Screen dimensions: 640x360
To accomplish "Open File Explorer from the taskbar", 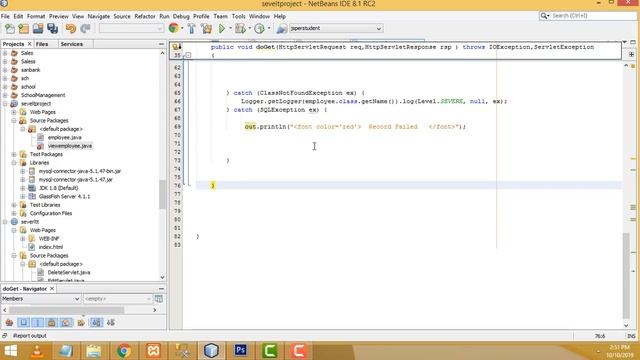I will point(93,351).
